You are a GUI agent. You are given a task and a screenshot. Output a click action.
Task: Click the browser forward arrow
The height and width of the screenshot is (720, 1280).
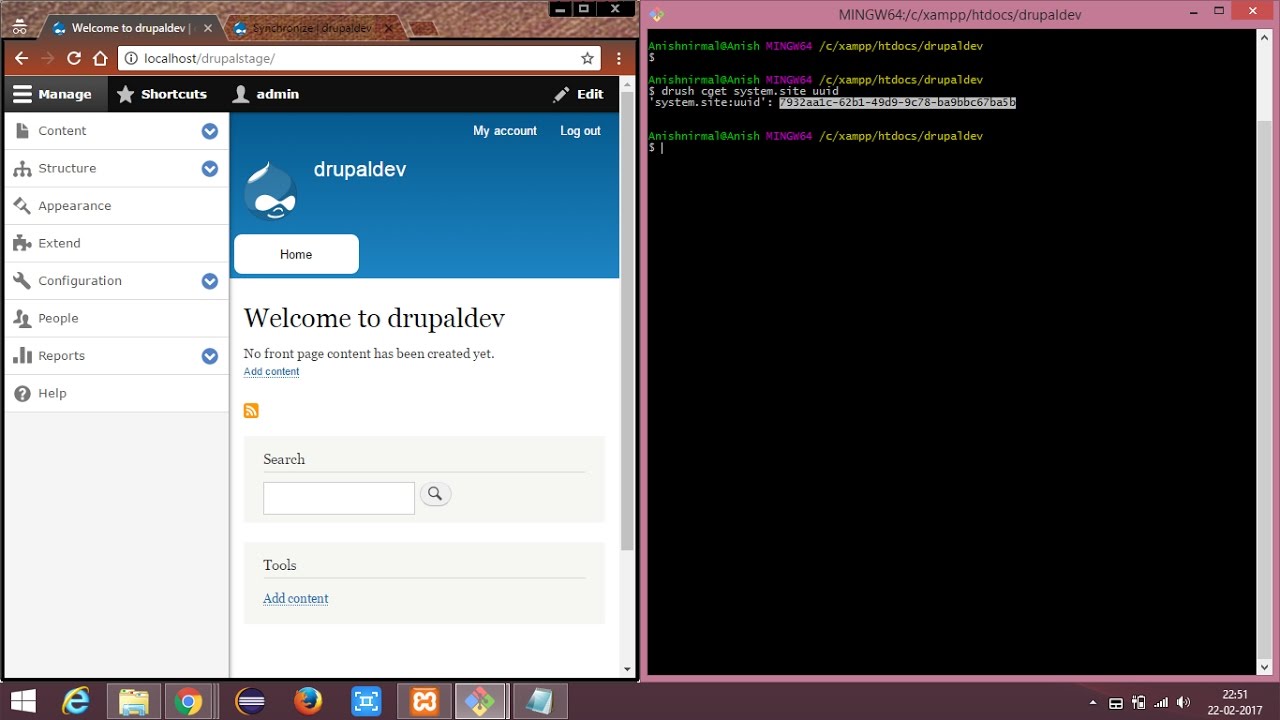(x=47, y=58)
